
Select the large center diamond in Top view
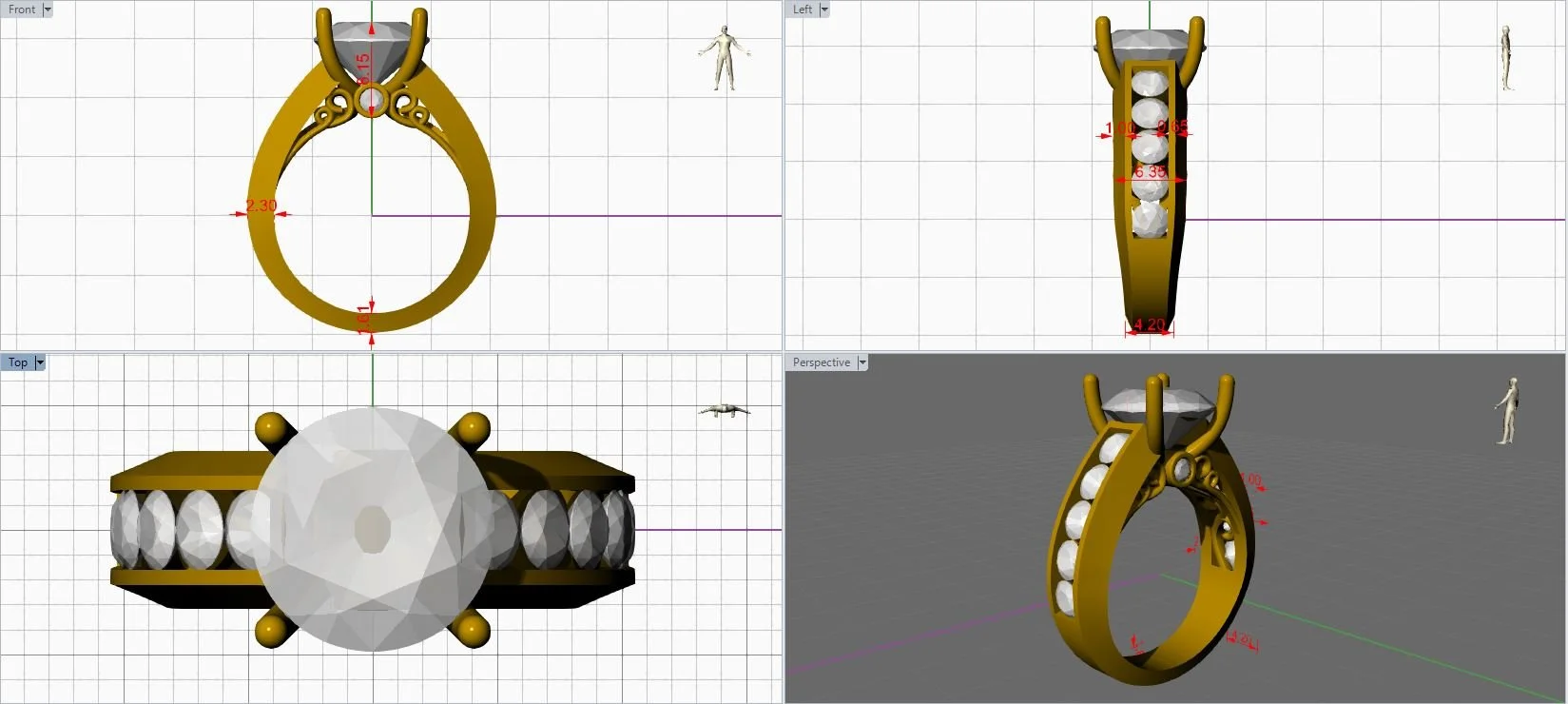click(374, 529)
